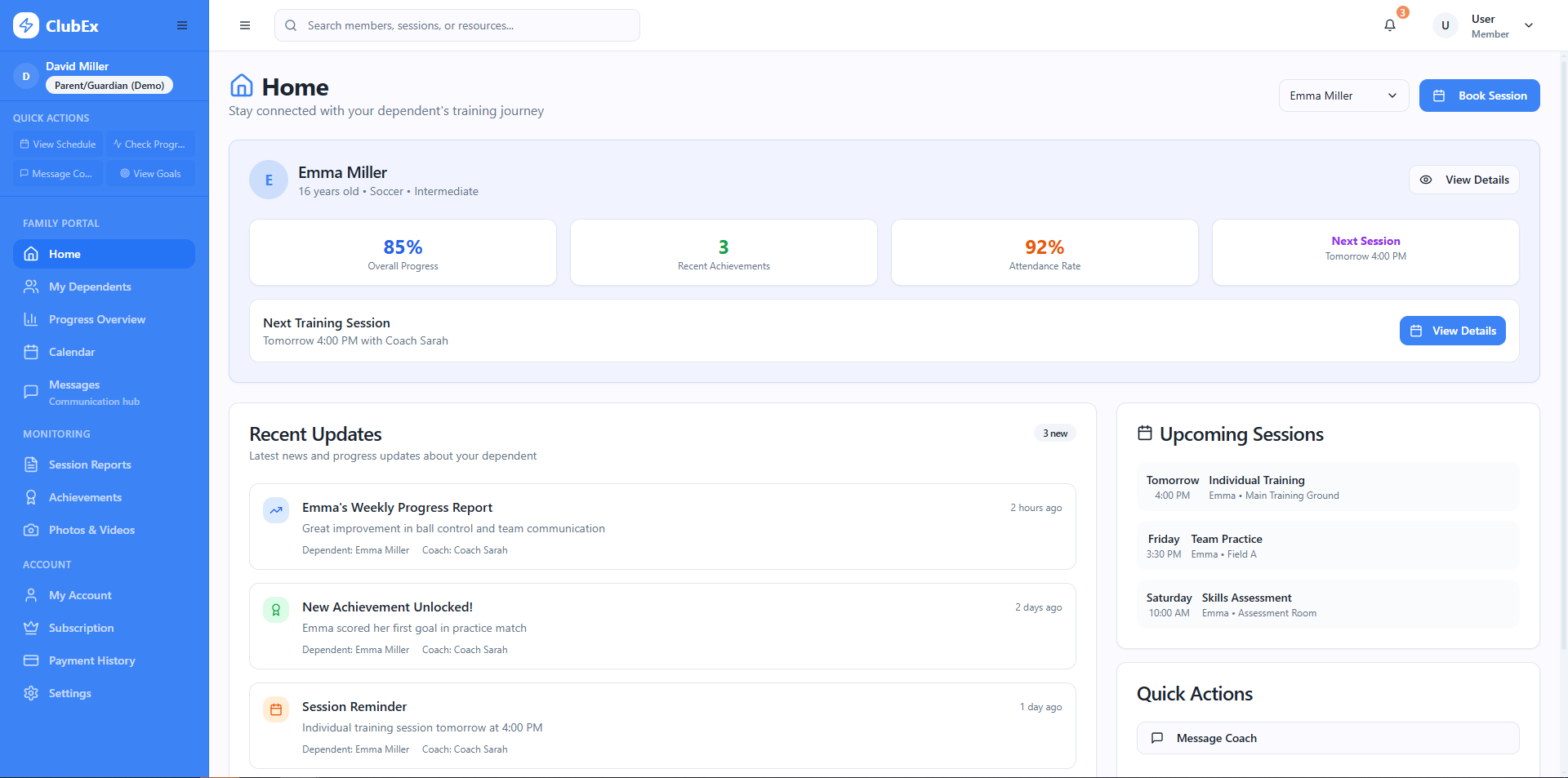Click the ClubEx lightning logo icon
Viewport: 1568px width, 778px height.
pos(26,25)
